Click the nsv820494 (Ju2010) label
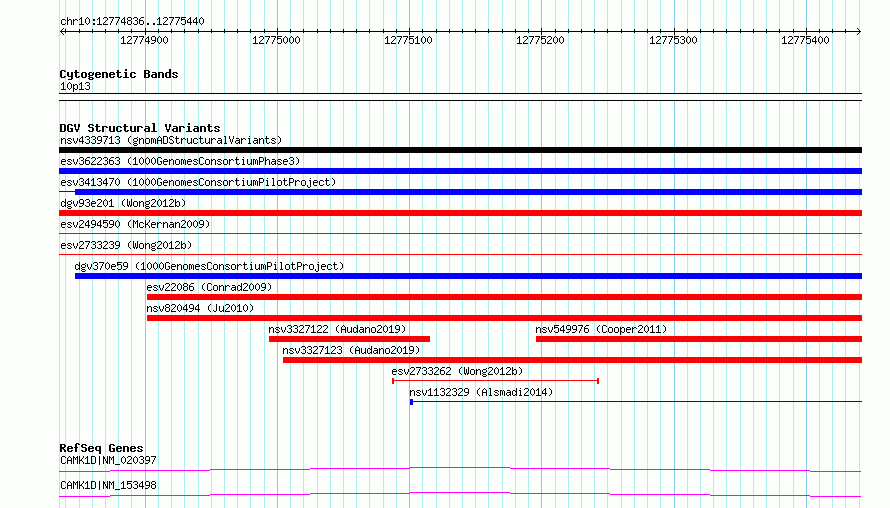 click(200, 308)
